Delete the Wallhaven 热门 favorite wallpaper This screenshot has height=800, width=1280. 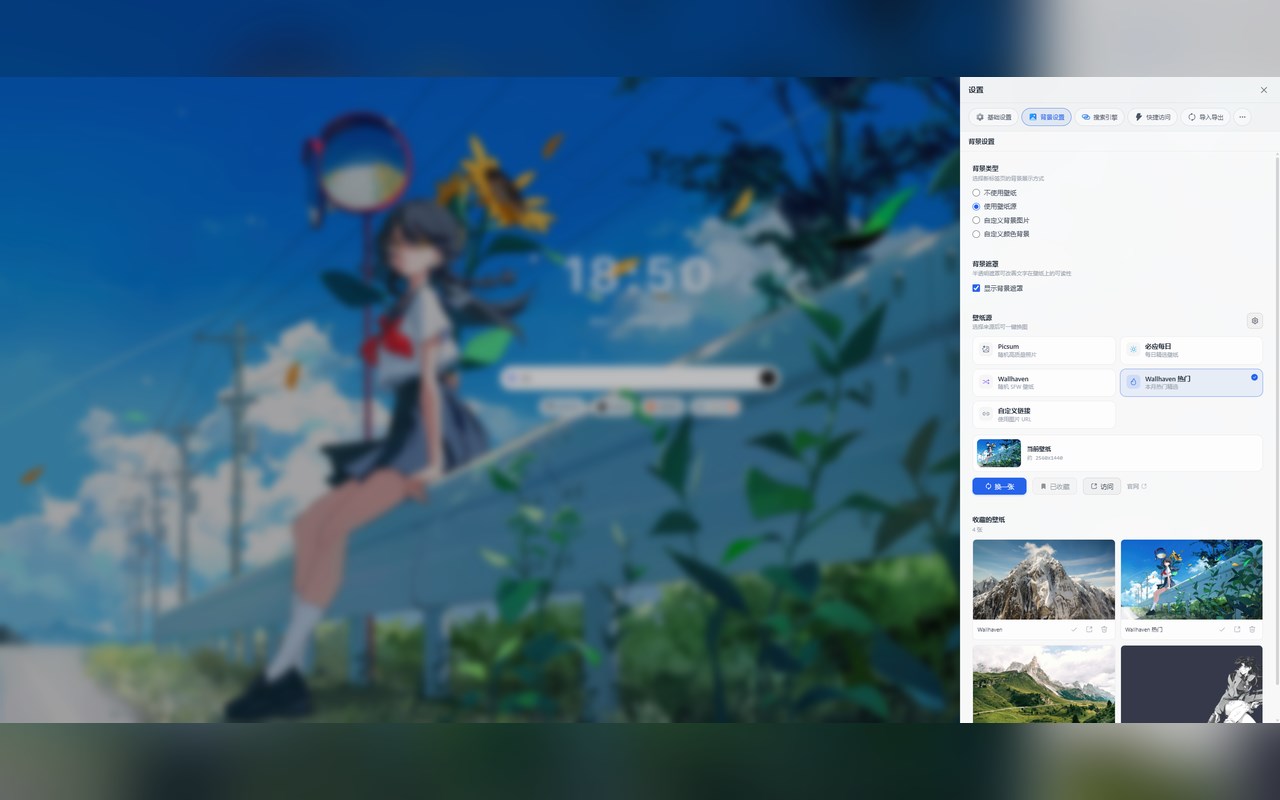click(x=1252, y=629)
